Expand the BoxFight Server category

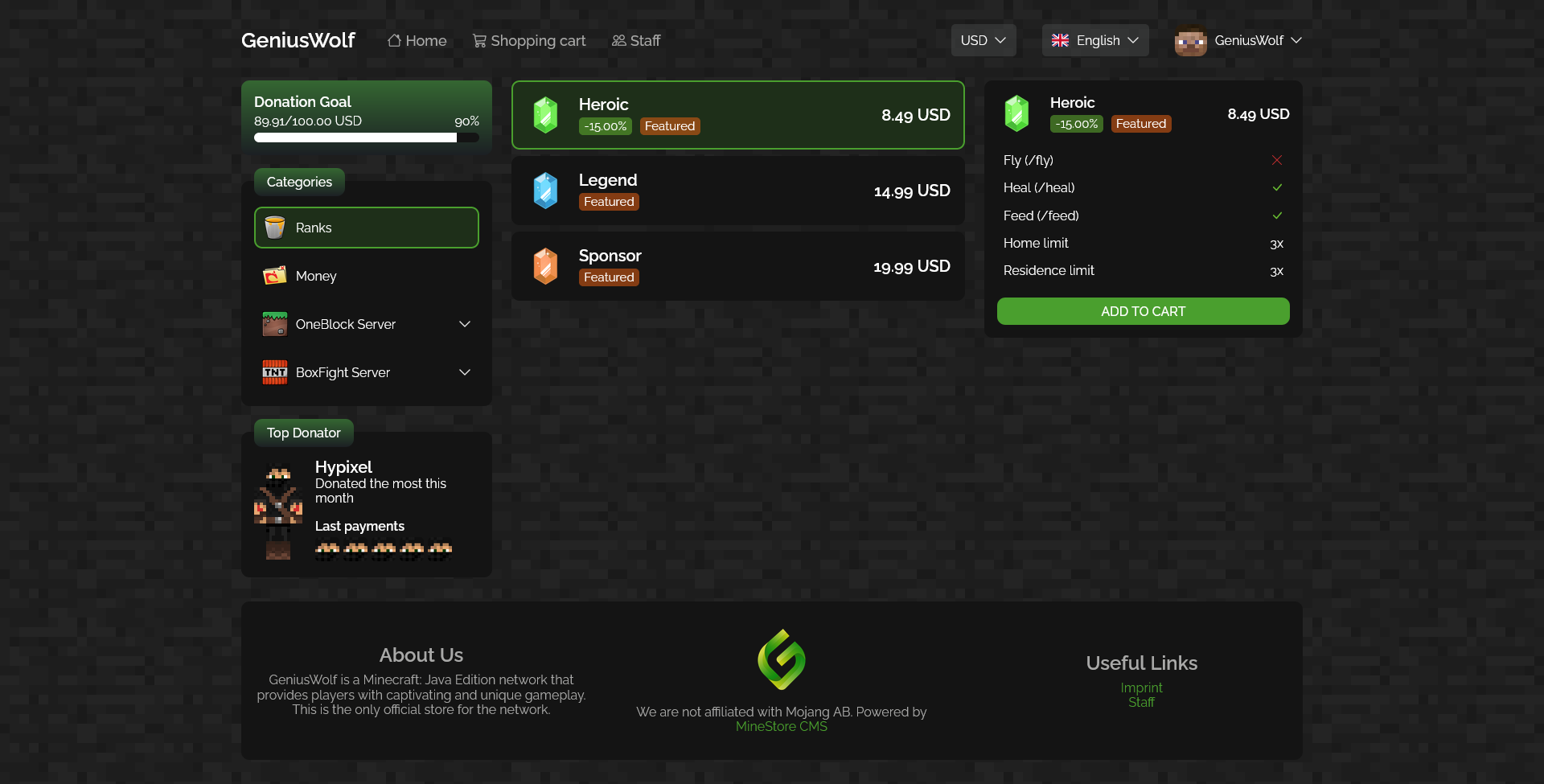(465, 372)
